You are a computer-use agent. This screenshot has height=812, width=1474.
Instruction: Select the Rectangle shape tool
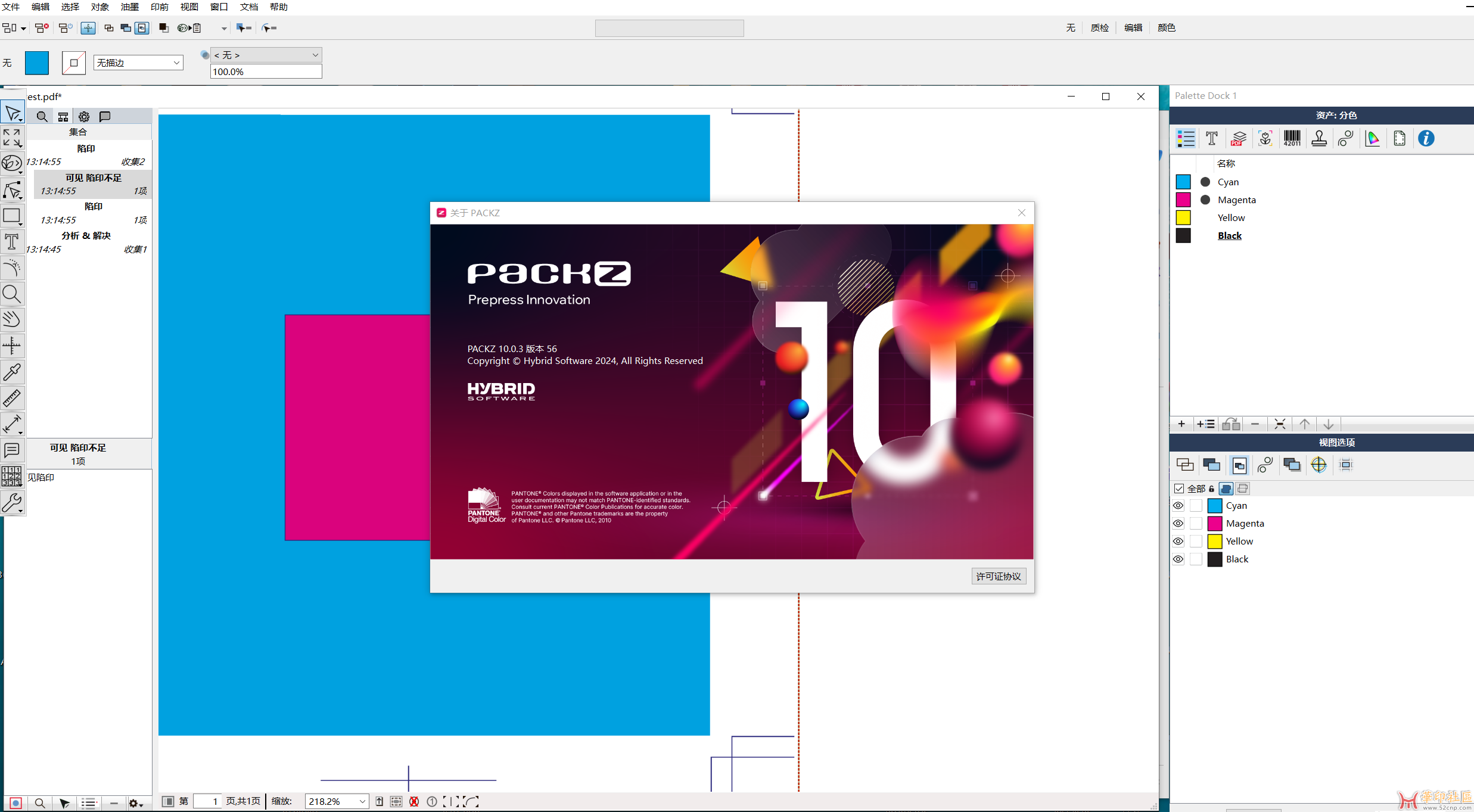[x=12, y=216]
